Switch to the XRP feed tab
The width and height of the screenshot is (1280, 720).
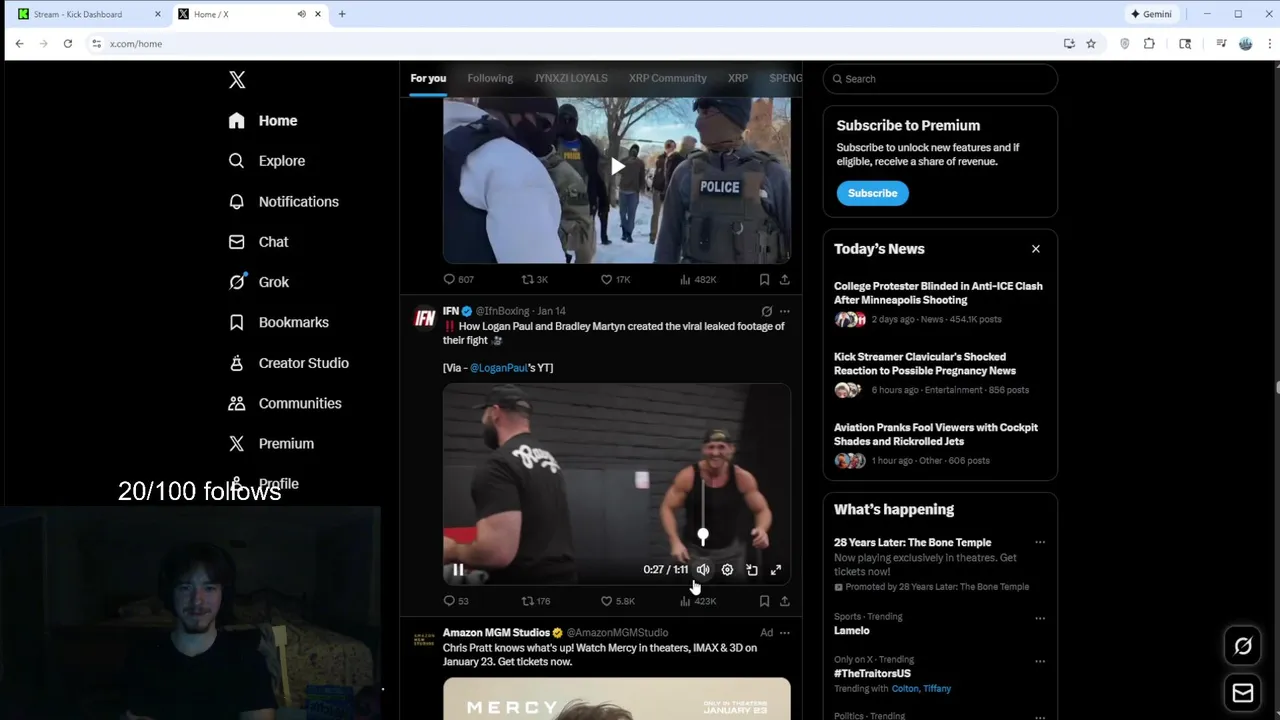(738, 78)
